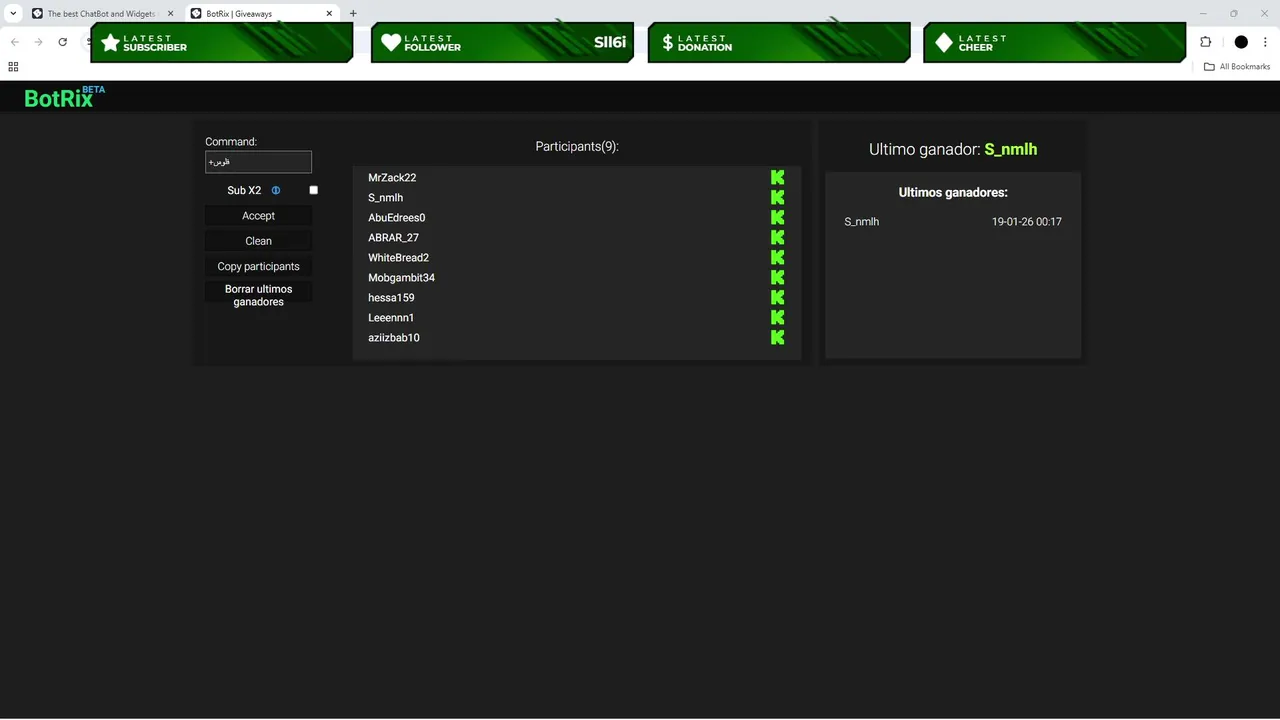Click the Kick icon beside S_nmlh participant

coord(777,197)
